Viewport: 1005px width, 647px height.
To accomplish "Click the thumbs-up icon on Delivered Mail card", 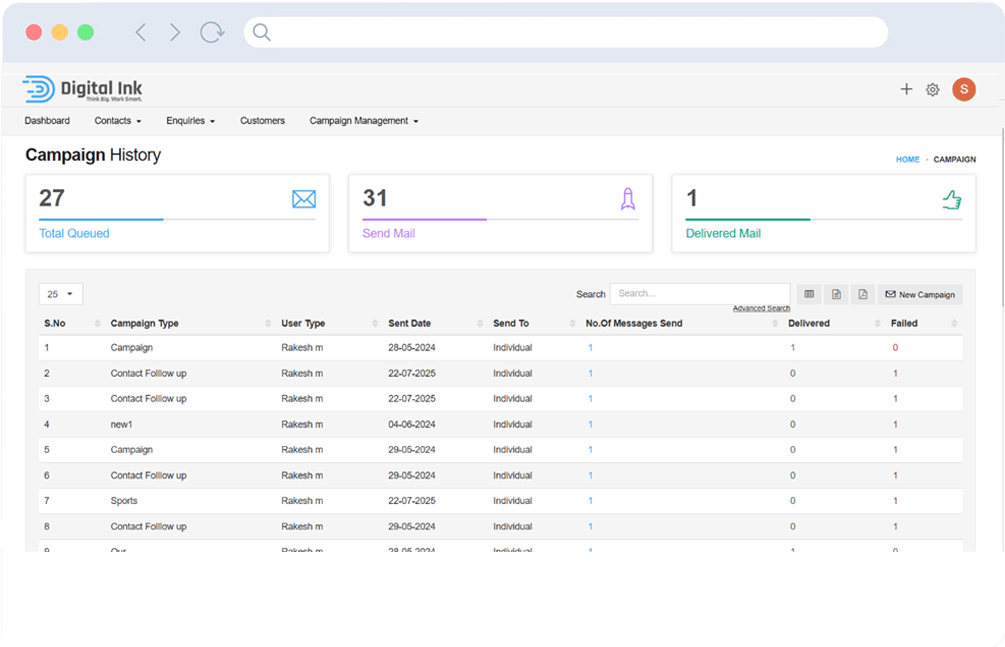I will (951, 200).
